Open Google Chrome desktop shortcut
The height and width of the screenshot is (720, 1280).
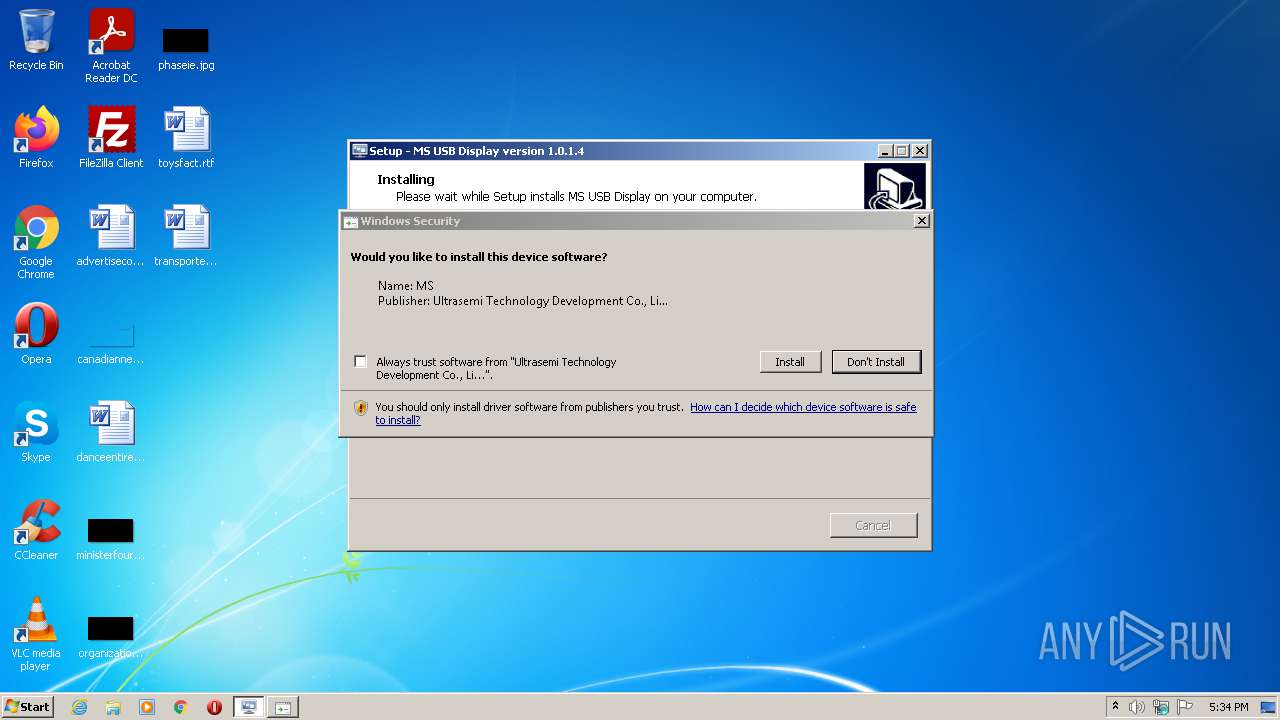coord(36,242)
